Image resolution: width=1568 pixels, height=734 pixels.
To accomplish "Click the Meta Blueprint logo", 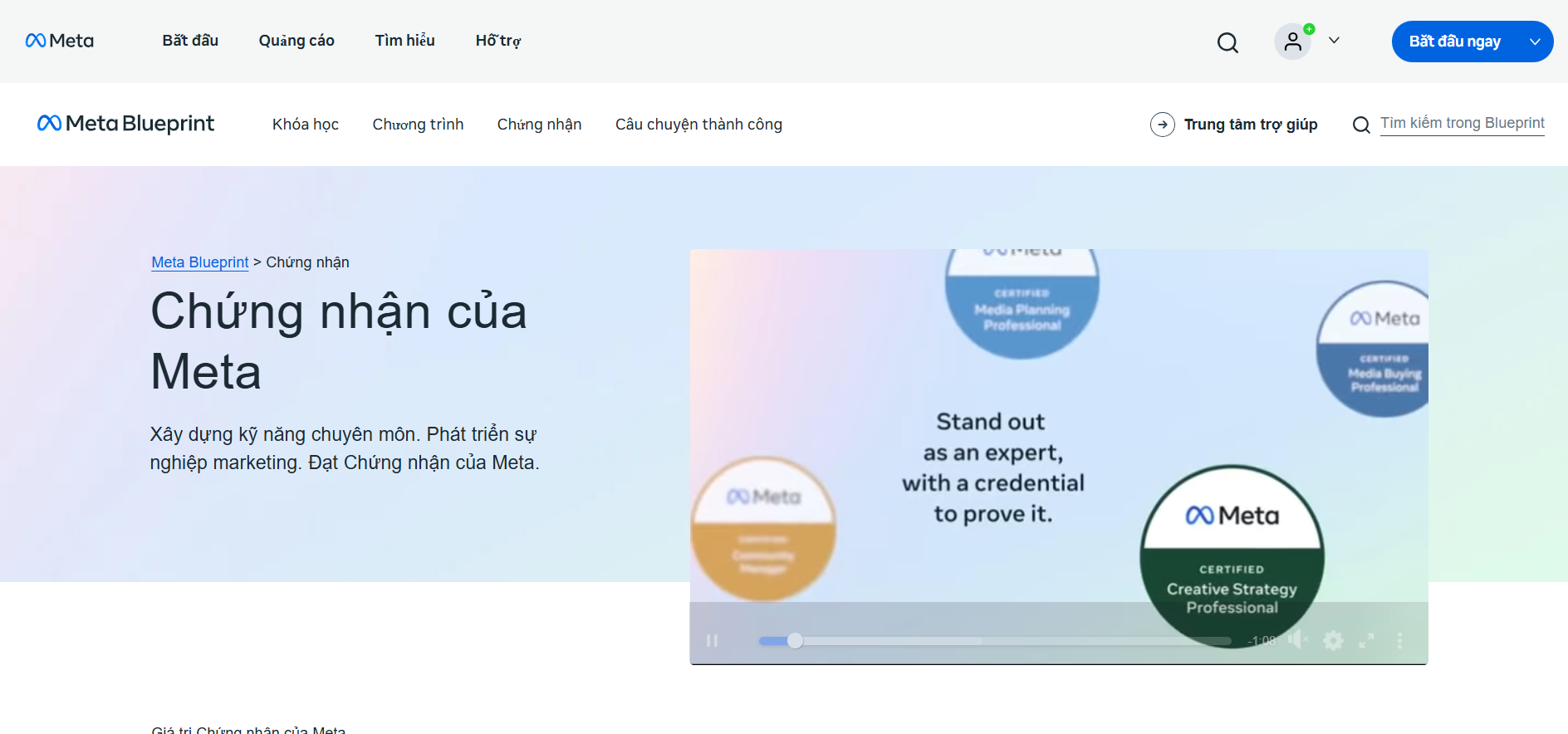I will click(x=125, y=124).
